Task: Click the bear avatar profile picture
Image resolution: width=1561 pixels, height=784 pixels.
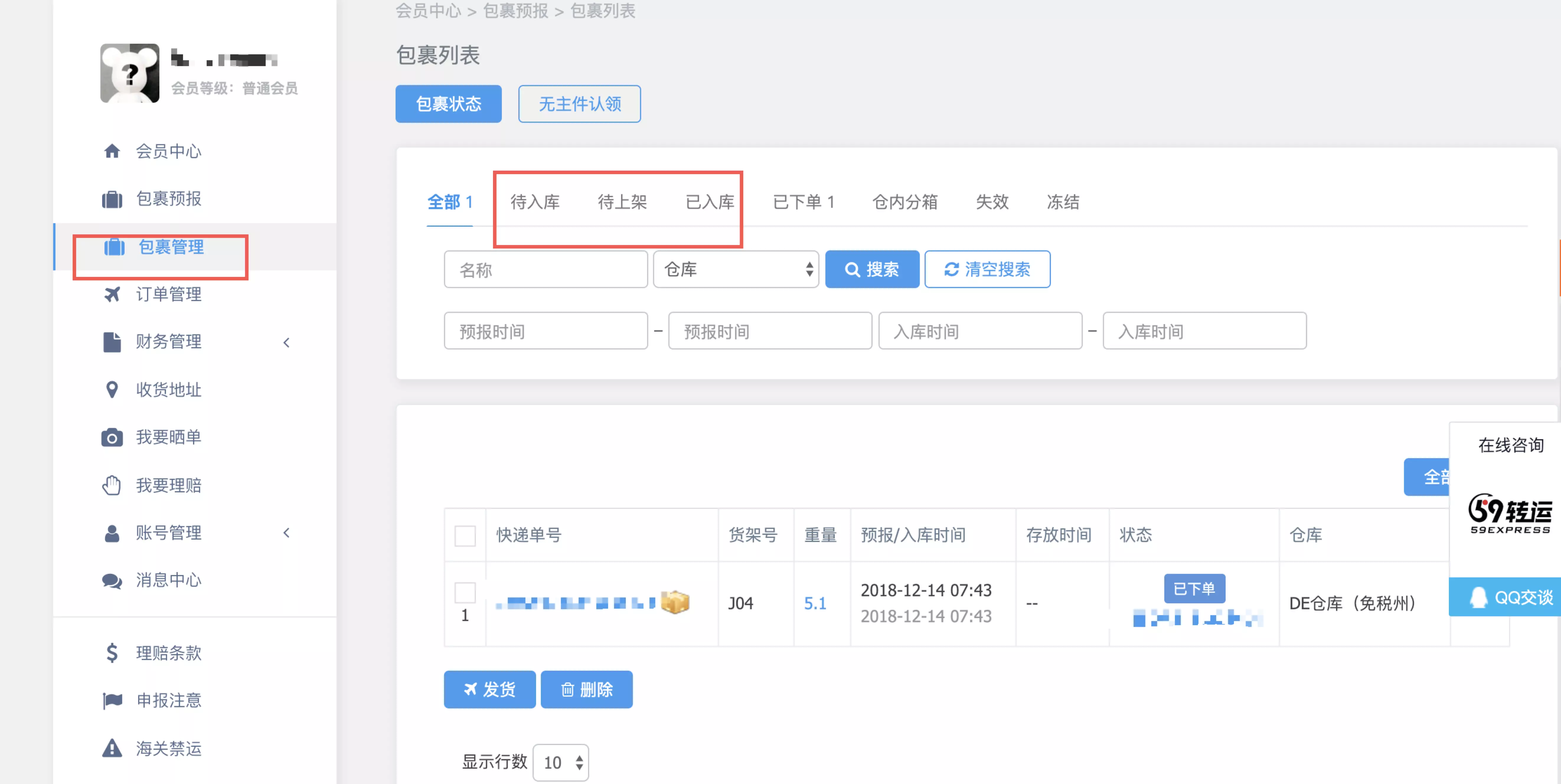Action: click(130, 73)
